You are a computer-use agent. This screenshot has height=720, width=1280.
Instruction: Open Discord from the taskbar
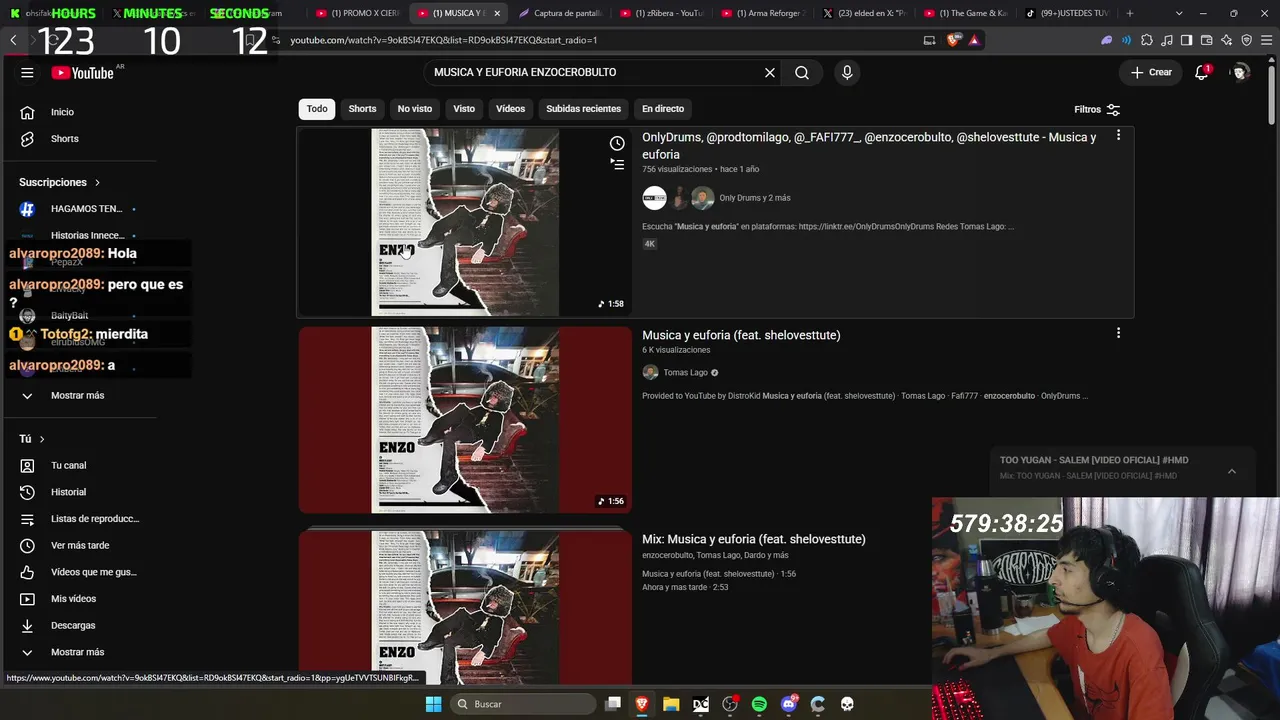pyautogui.click(x=789, y=704)
